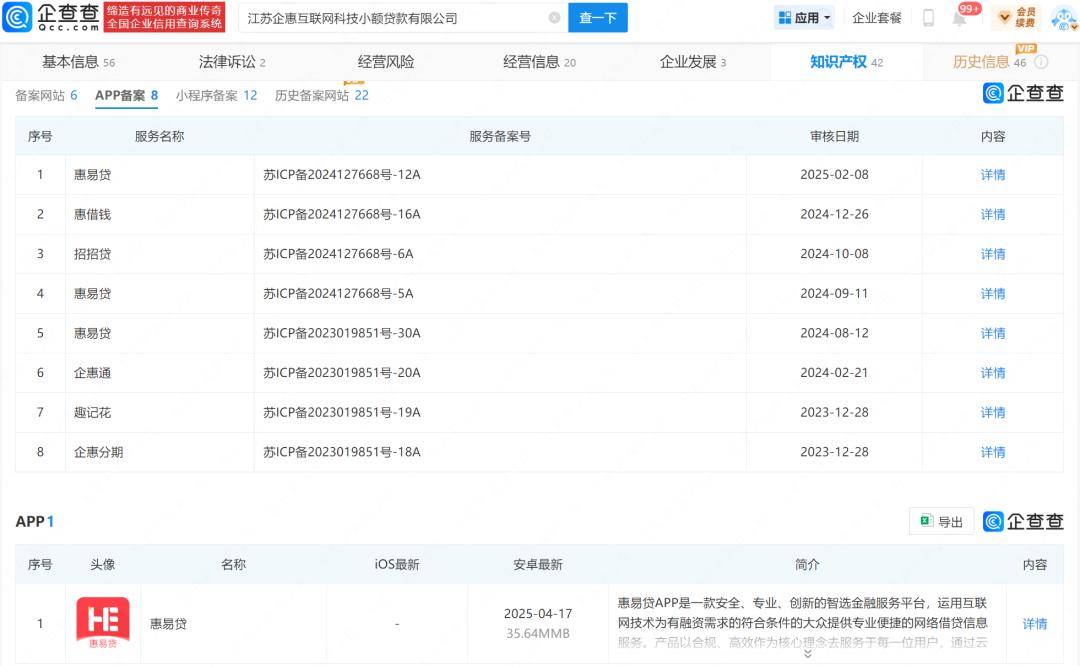Switch to the 经营风险 tab
This screenshot has width=1080, height=666.
(x=385, y=62)
